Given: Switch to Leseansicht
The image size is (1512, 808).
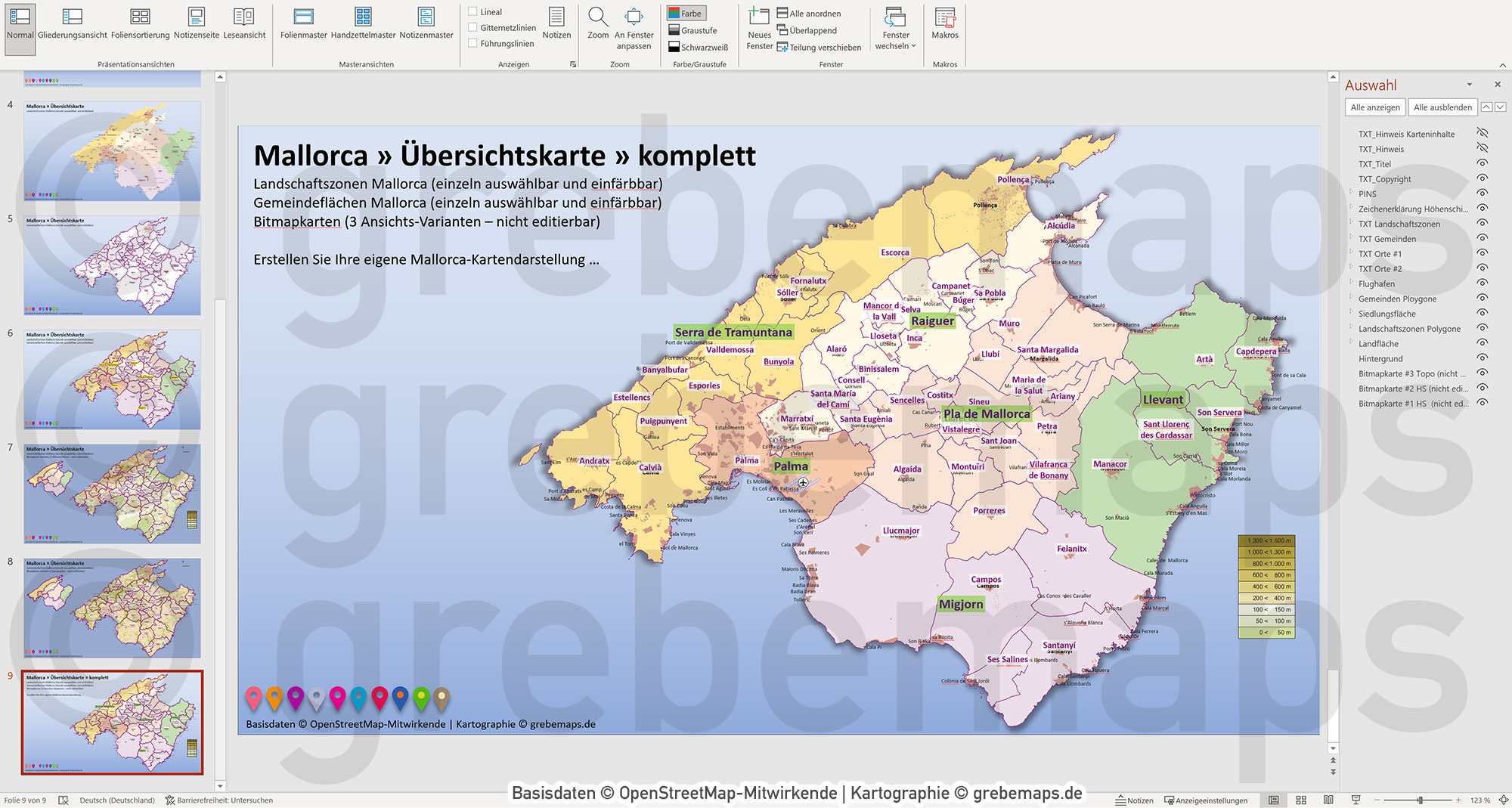Looking at the screenshot, I should point(244,23).
